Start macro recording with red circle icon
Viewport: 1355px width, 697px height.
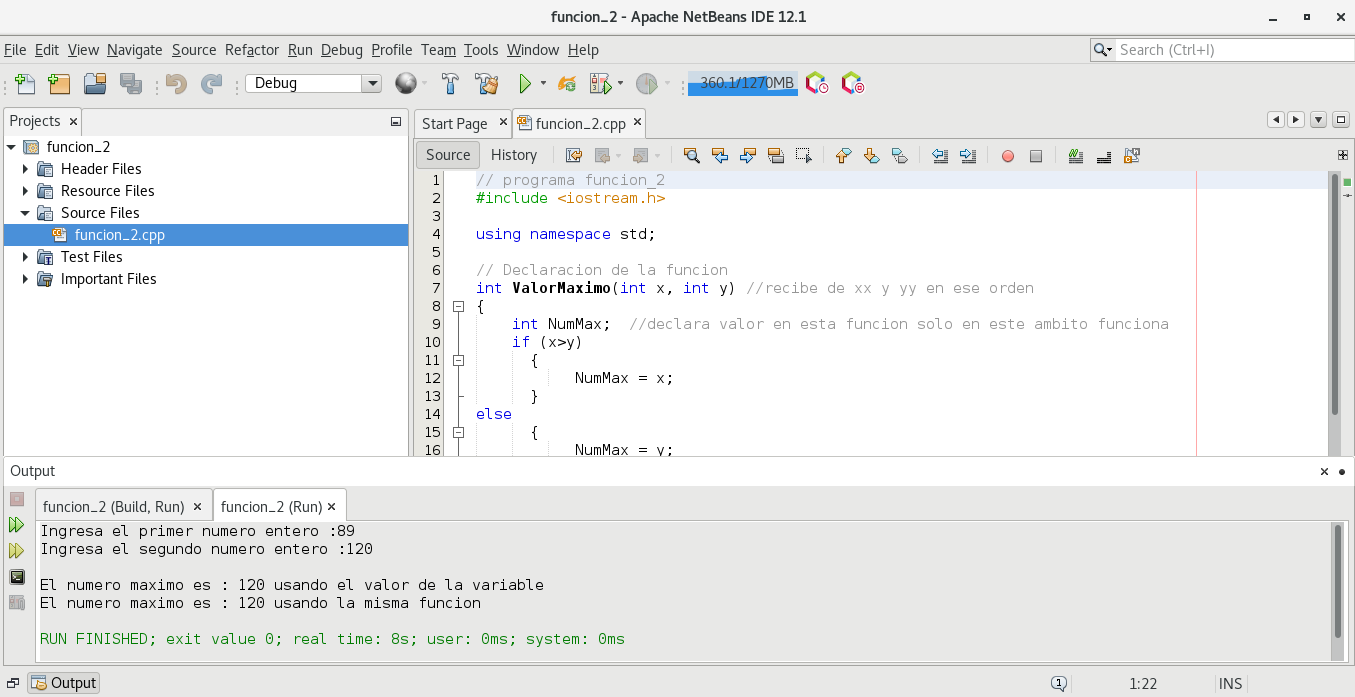[x=1008, y=155]
